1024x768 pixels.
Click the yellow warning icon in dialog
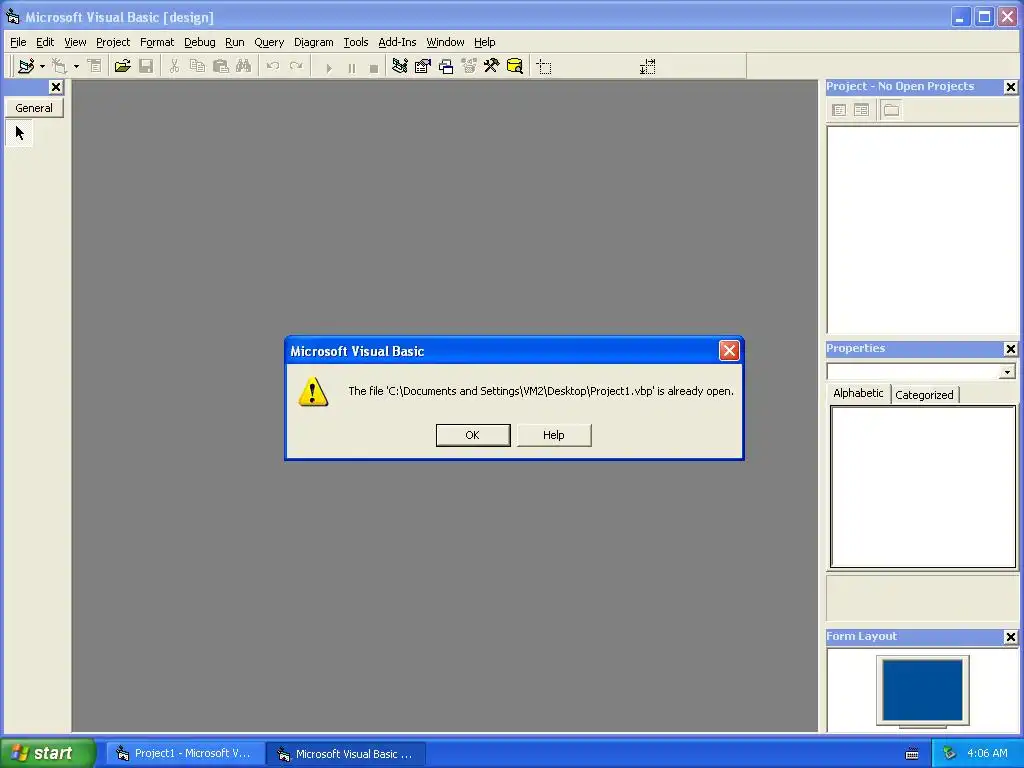click(313, 391)
